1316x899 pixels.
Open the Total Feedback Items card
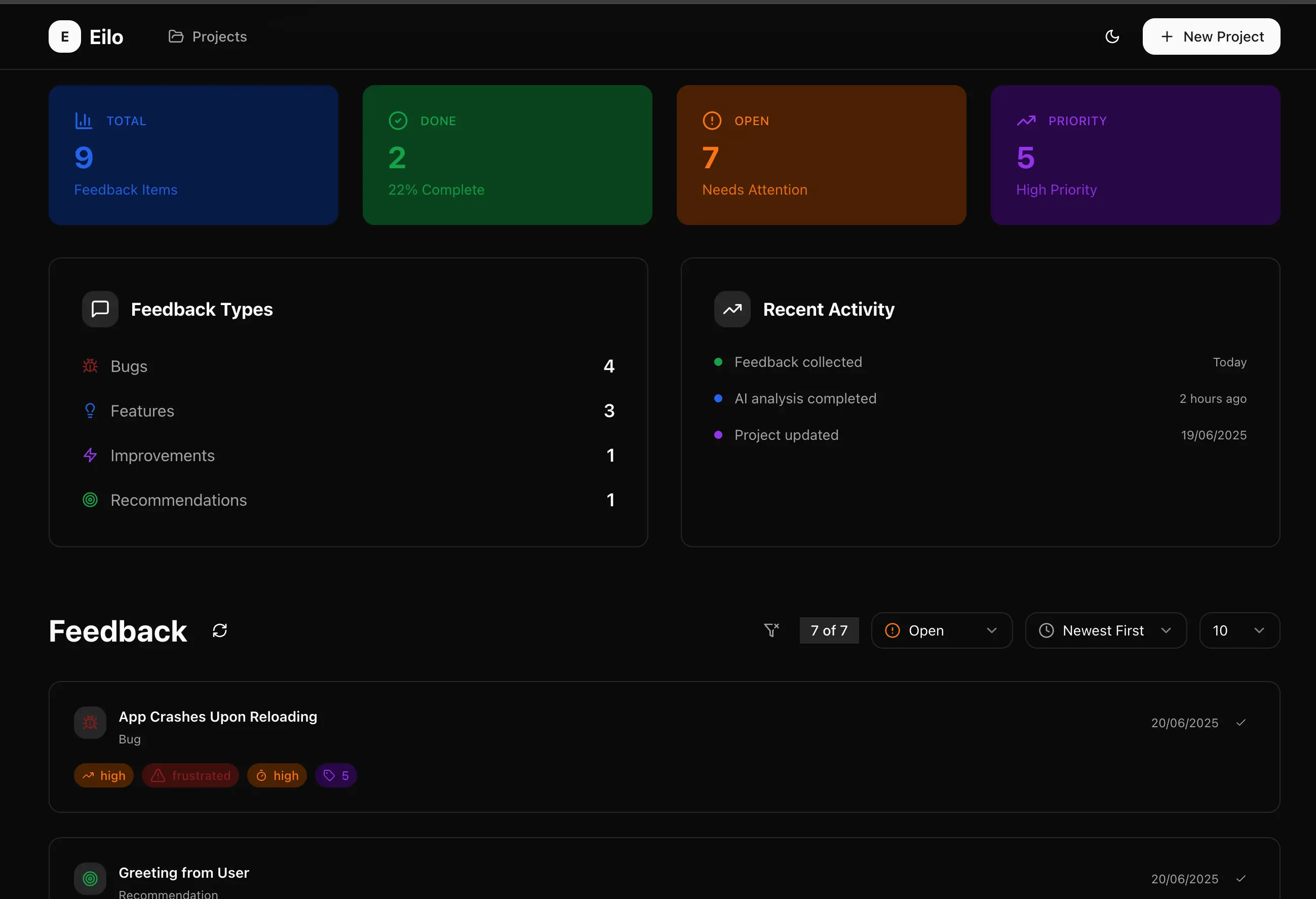pos(193,155)
